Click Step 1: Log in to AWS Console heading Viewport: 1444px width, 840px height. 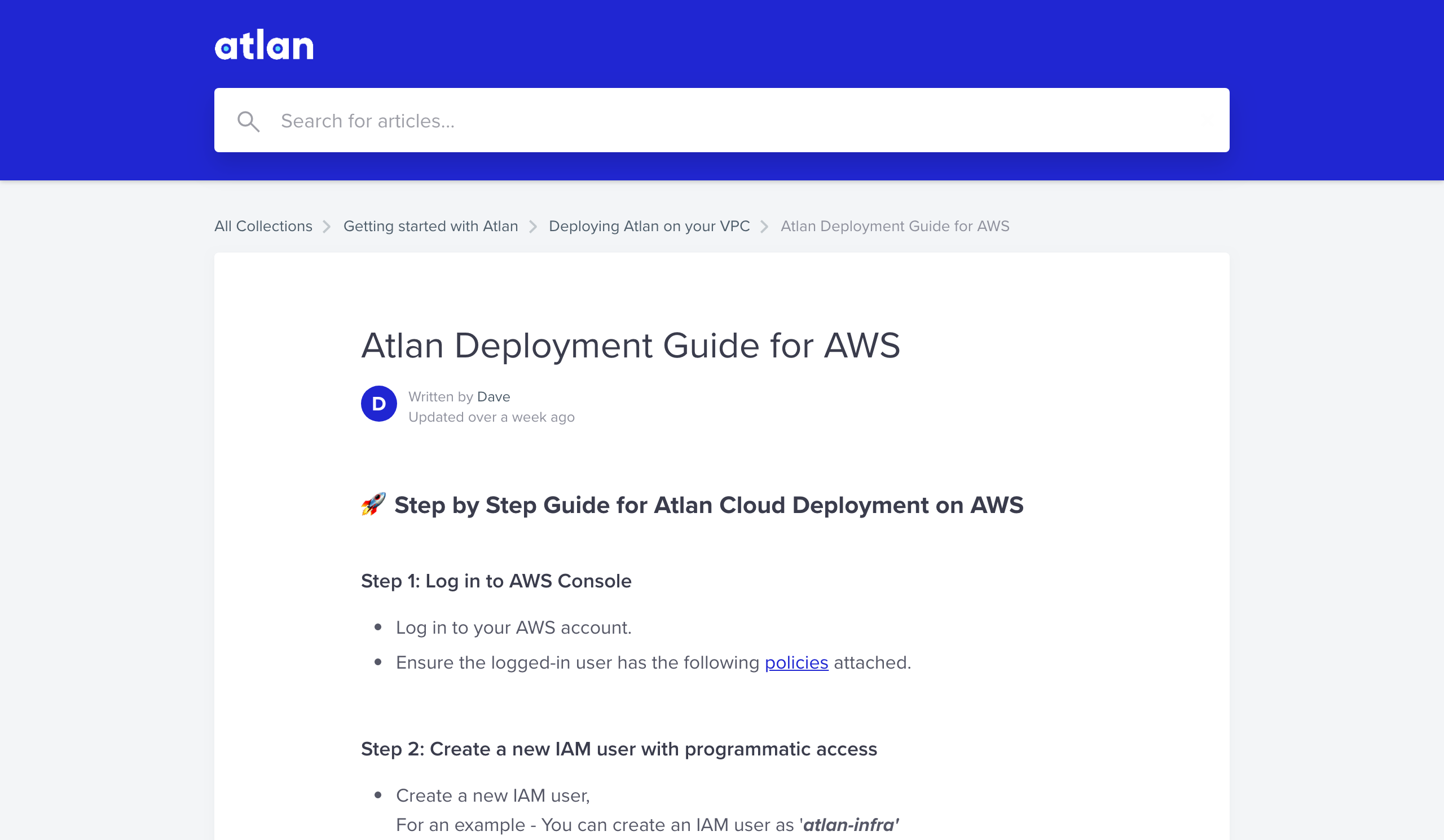(x=496, y=581)
